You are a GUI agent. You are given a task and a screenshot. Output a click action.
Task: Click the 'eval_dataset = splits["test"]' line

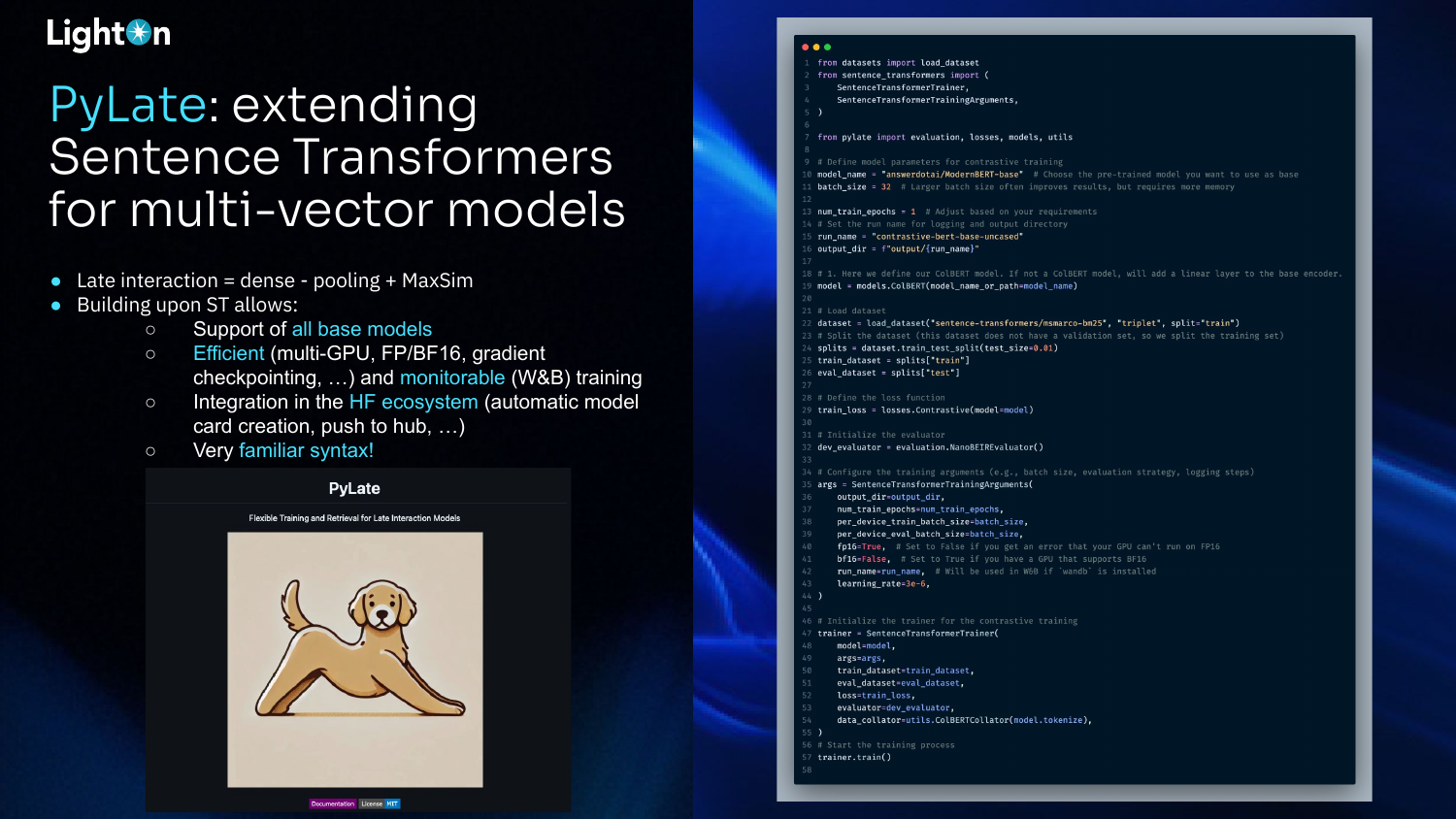(x=888, y=373)
